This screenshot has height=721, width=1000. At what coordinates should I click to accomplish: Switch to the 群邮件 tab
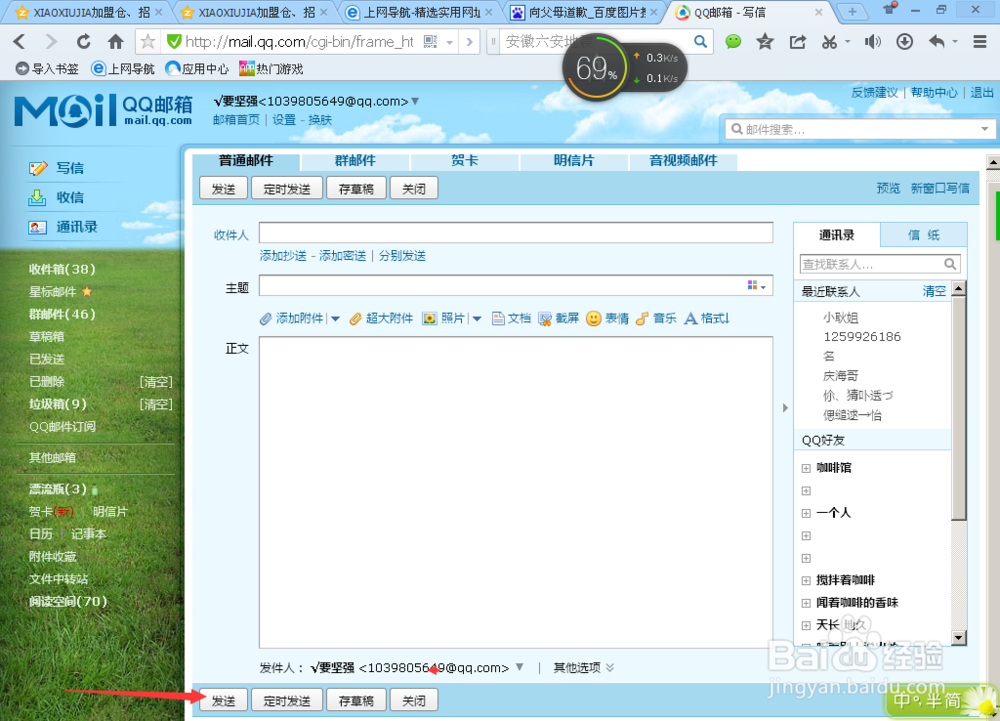tap(356, 161)
